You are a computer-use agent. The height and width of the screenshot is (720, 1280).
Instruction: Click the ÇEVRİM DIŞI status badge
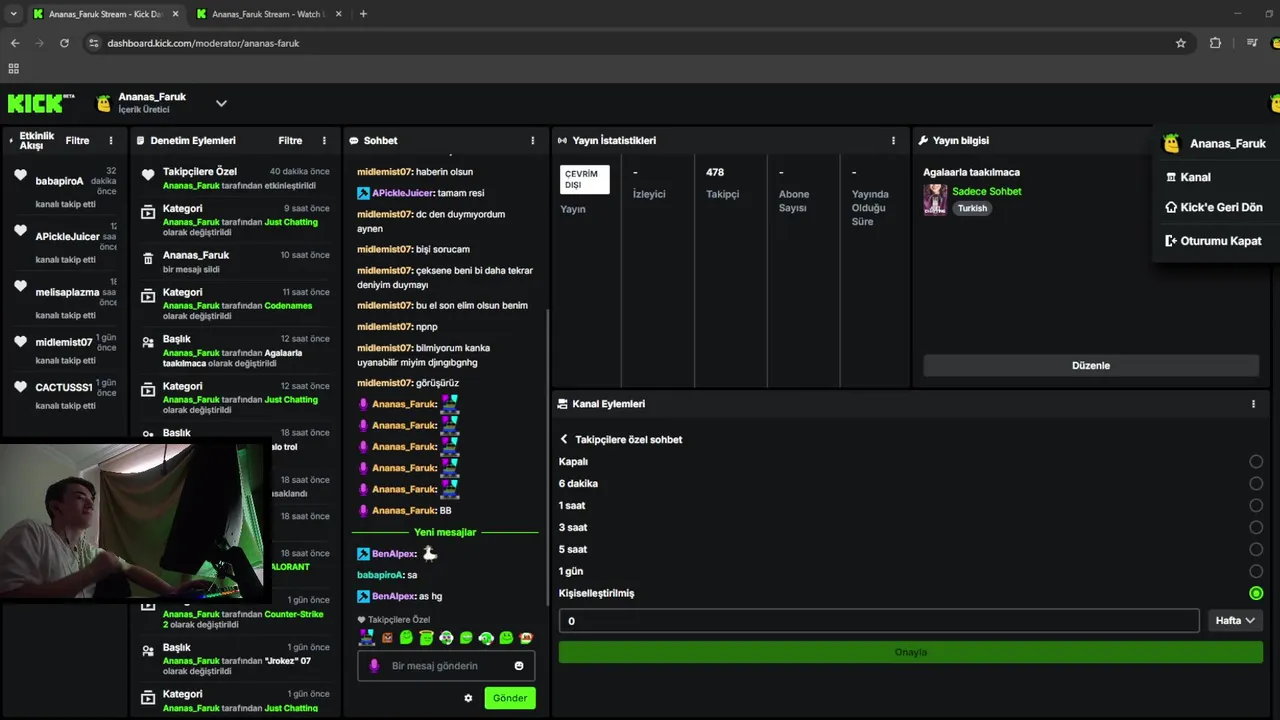click(x=584, y=179)
